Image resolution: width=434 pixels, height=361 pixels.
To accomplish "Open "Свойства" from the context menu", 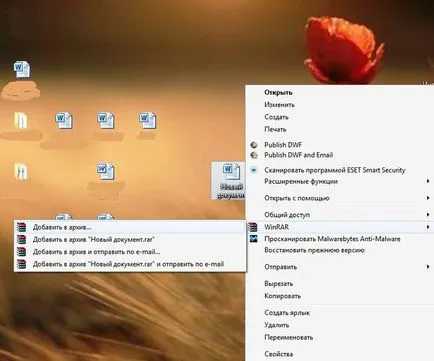I will [x=279, y=354].
